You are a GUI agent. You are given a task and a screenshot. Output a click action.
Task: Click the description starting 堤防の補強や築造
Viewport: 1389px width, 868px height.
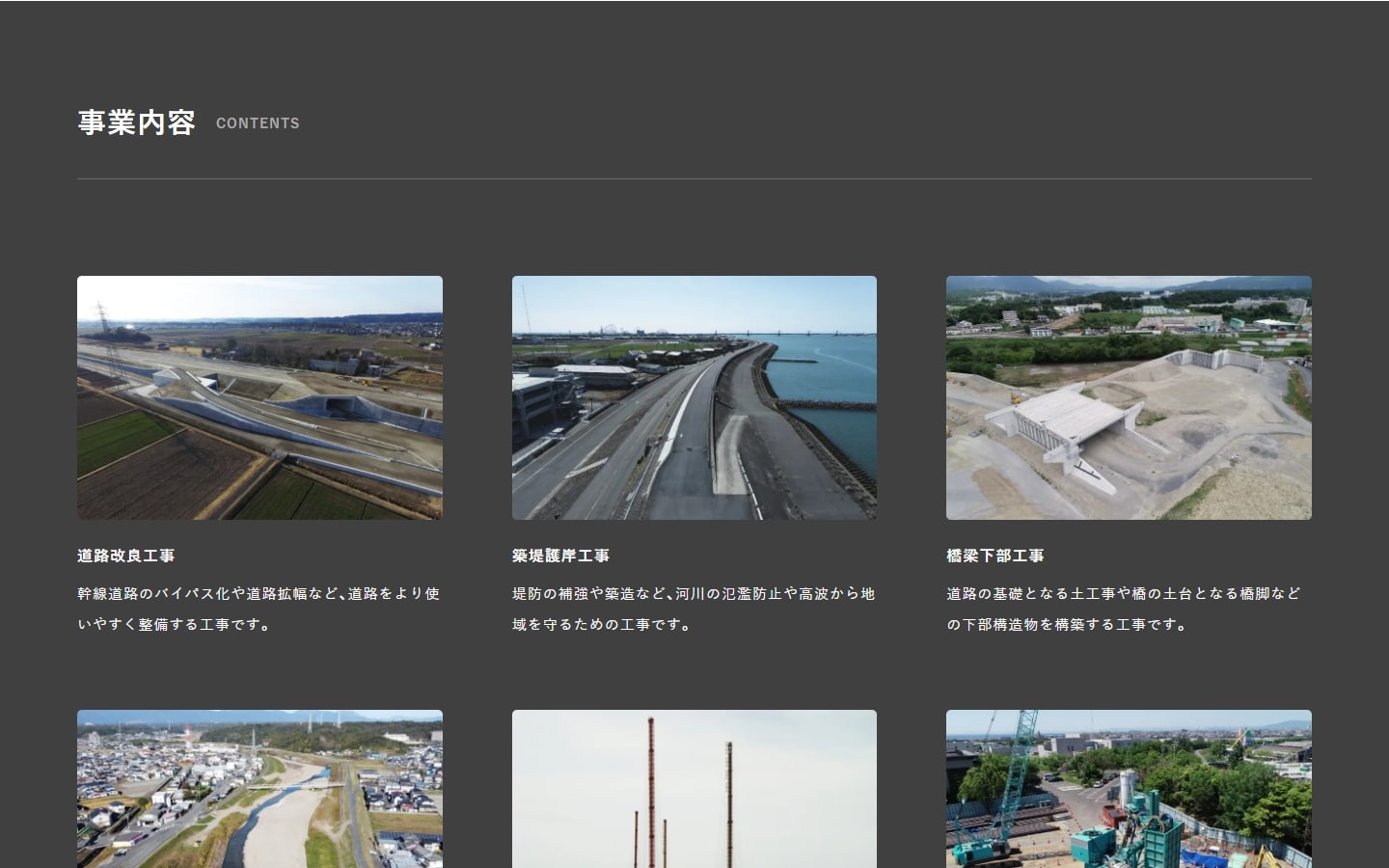coord(694,609)
